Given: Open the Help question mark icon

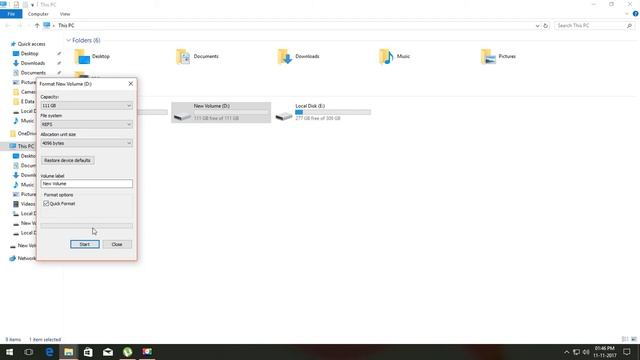Looking at the screenshot, I should (636, 14).
